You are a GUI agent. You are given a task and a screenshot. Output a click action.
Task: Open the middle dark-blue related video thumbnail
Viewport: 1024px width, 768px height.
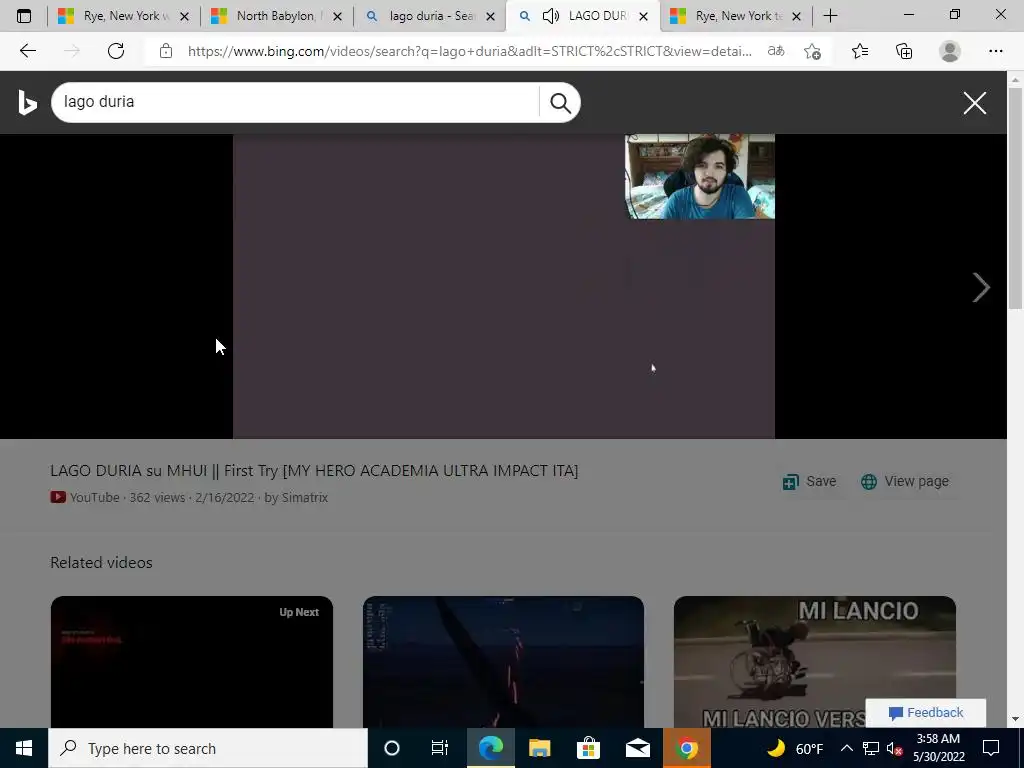[x=503, y=661]
